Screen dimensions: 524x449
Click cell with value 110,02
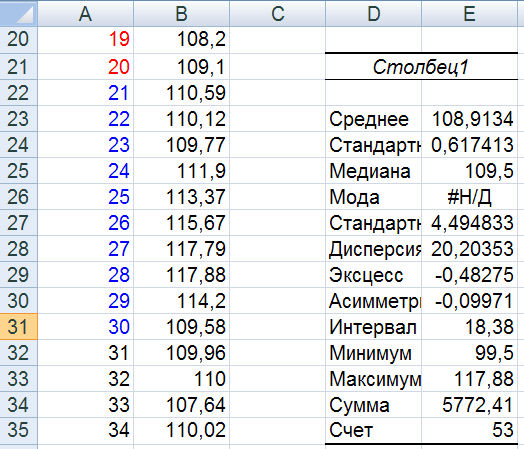tap(181, 430)
